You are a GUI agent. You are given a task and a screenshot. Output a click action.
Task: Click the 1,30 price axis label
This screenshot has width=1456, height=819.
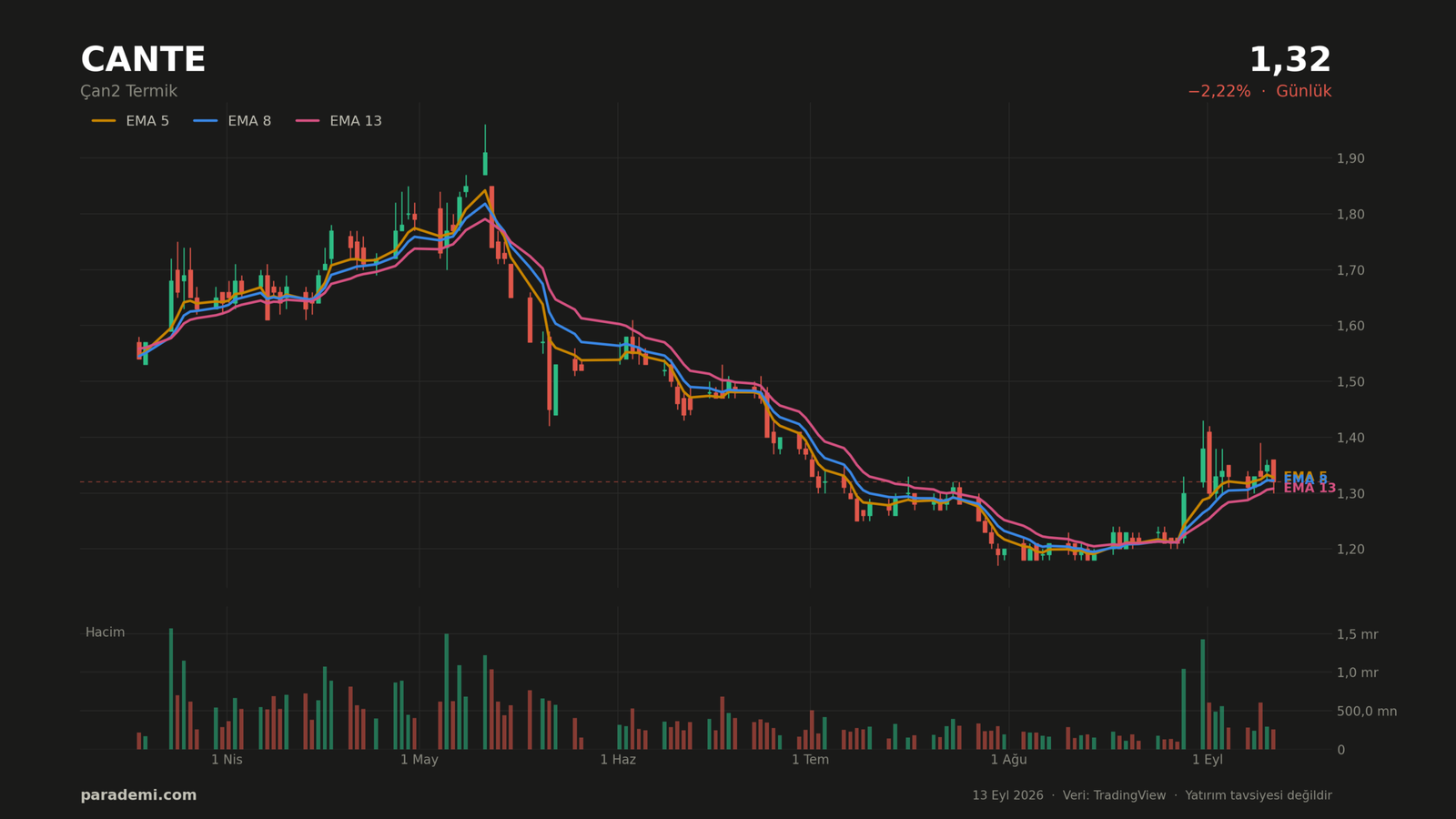(x=1350, y=493)
